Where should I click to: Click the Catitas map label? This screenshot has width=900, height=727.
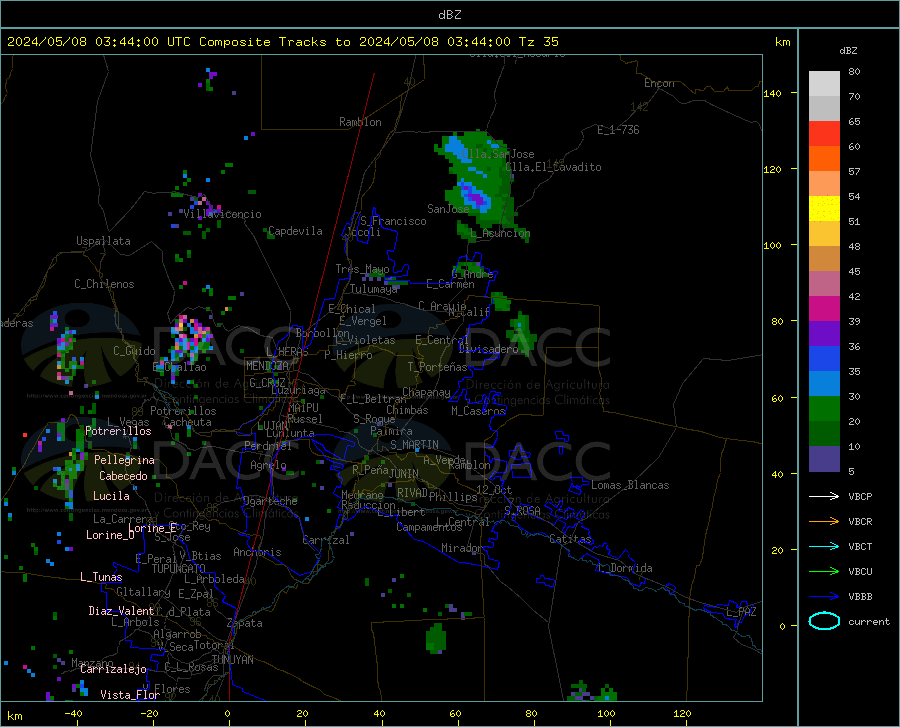tap(570, 539)
